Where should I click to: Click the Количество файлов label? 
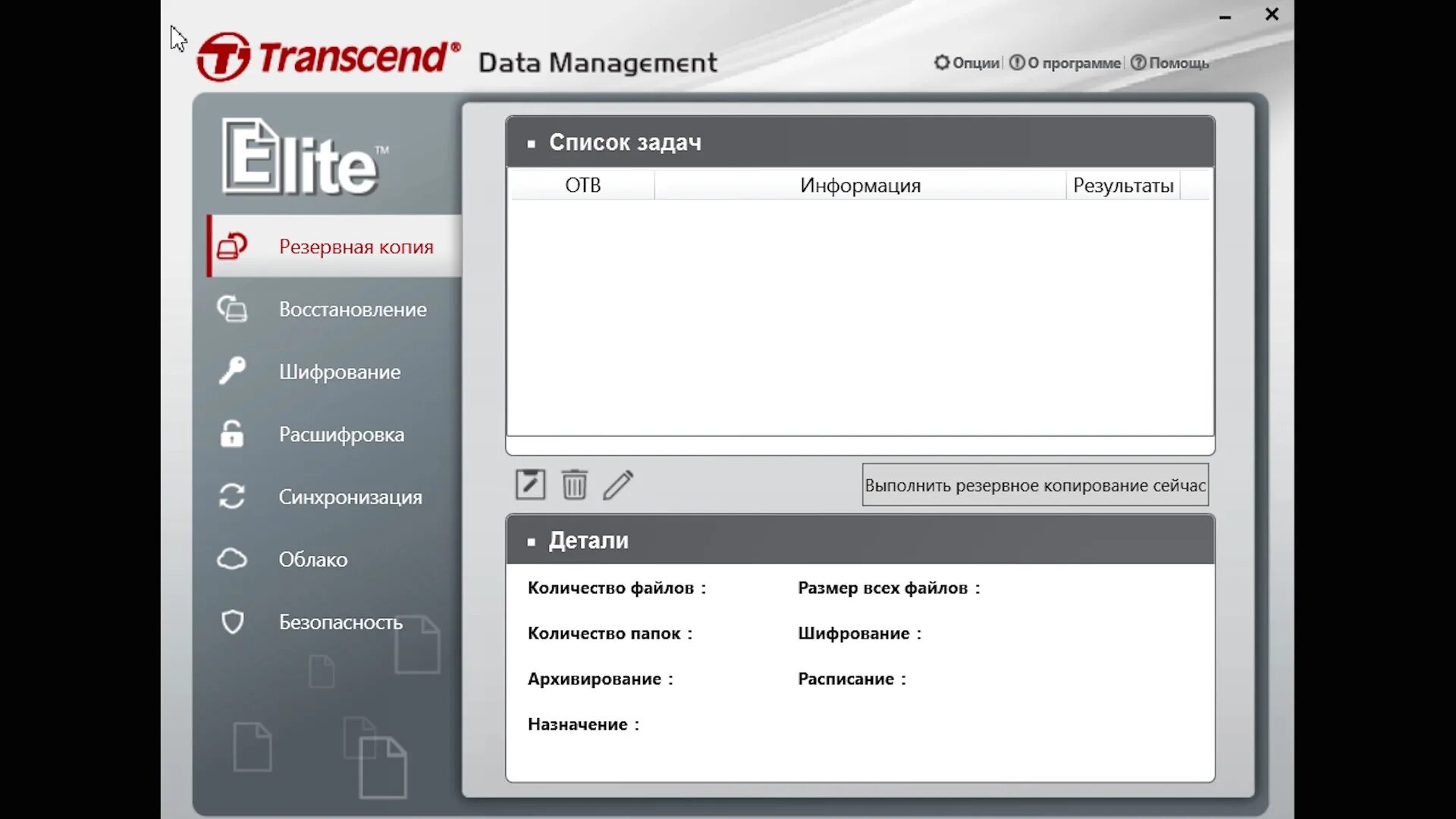pos(617,588)
